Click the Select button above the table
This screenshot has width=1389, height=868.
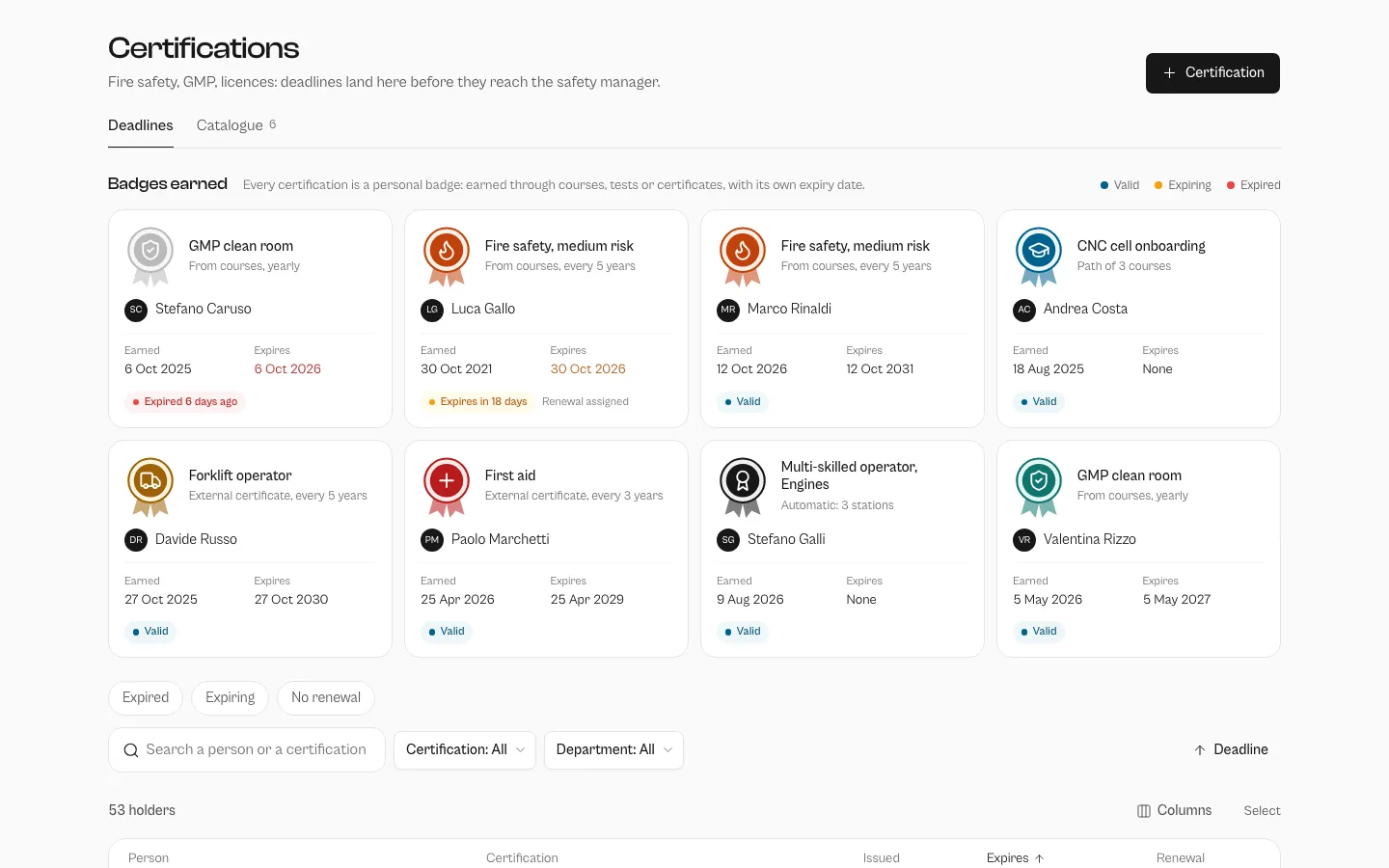pyautogui.click(x=1262, y=811)
